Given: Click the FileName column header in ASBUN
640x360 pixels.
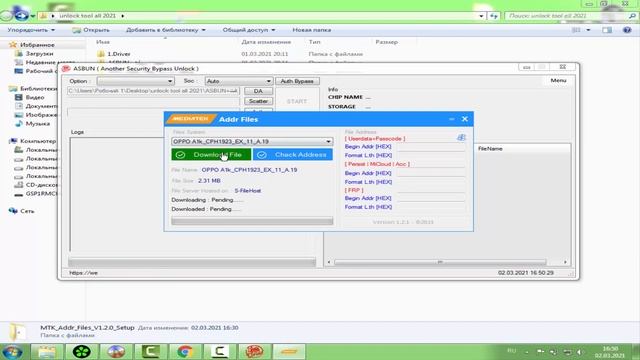Looking at the screenshot, I should [x=490, y=149].
